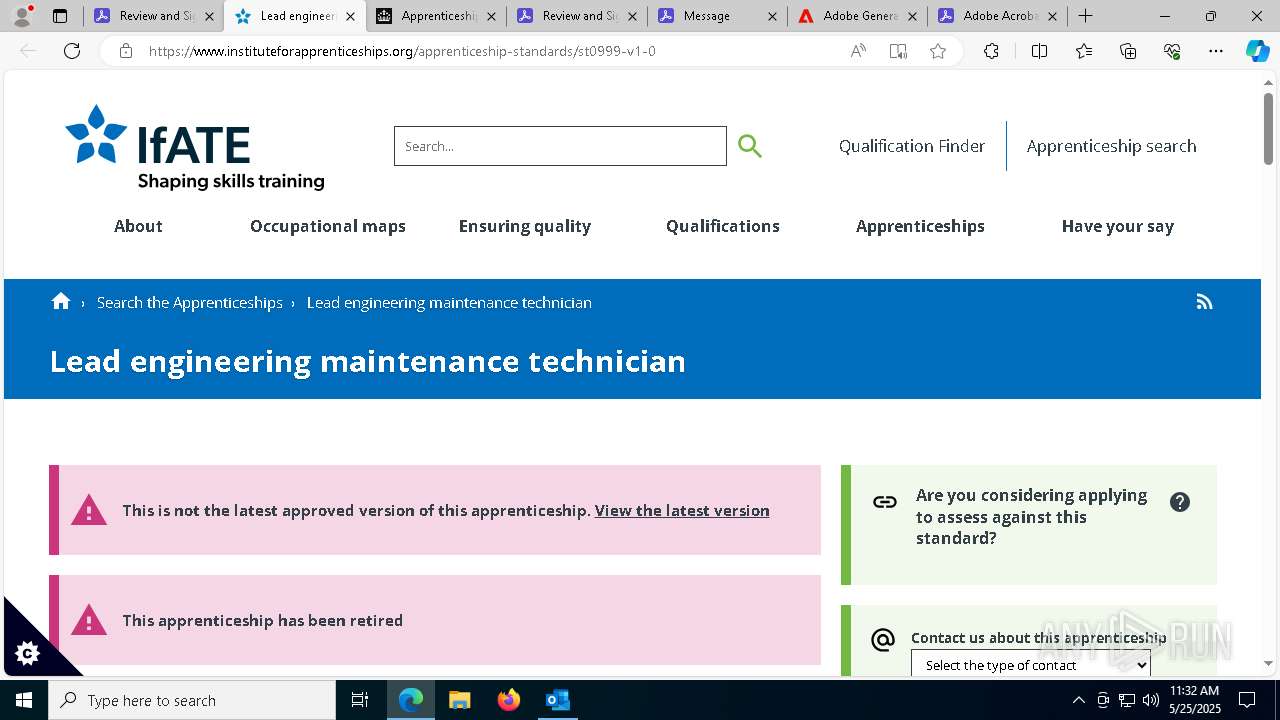Go to Search the Apprenticeships breadcrumb
Screen dimensions: 1280x720
tap(190, 302)
